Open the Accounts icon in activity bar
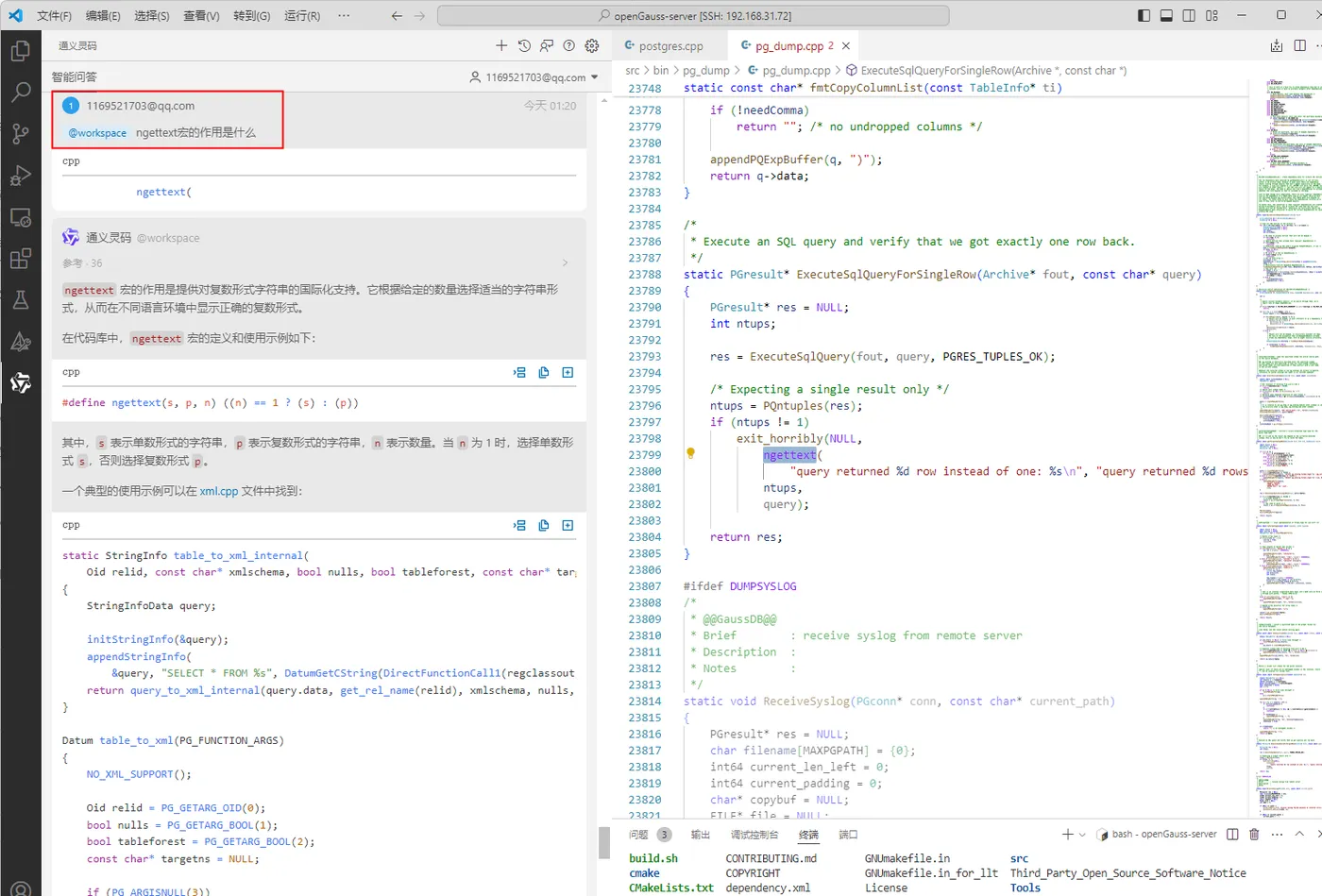This screenshot has height=896, width=1322. tap(20, 888)
